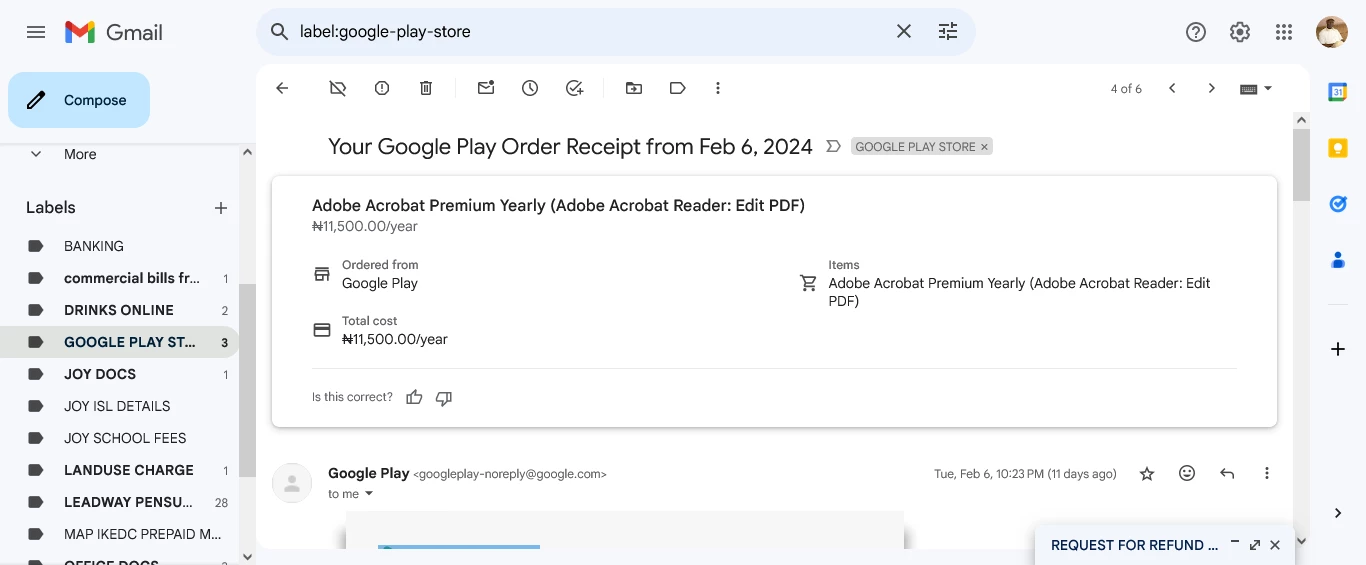Screen dimensions: 1366x565
Task: Clear the search with the X icon
Action: (904, 32)
